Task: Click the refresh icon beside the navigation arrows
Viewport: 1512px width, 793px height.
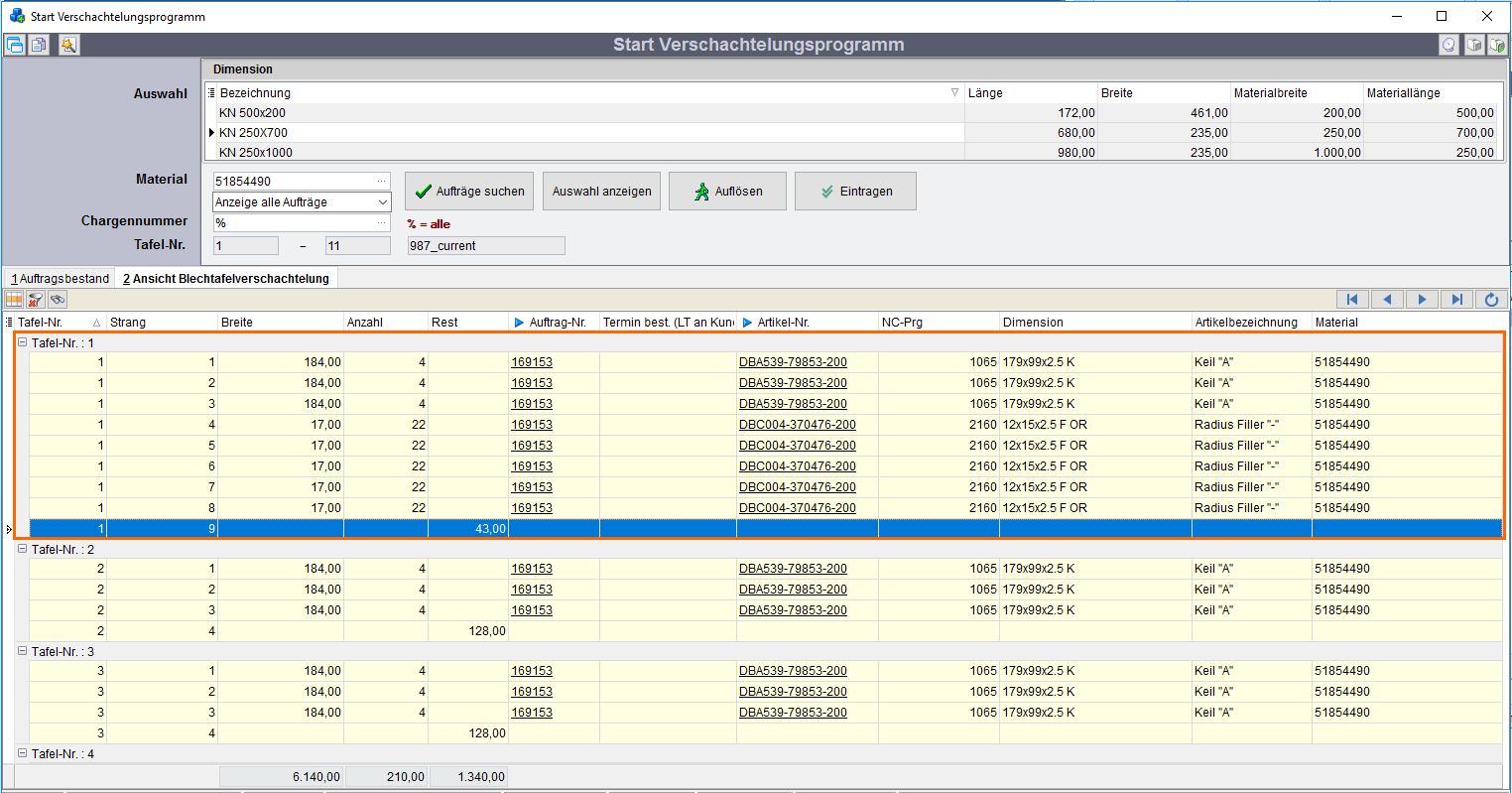Action: point(1491,299)
